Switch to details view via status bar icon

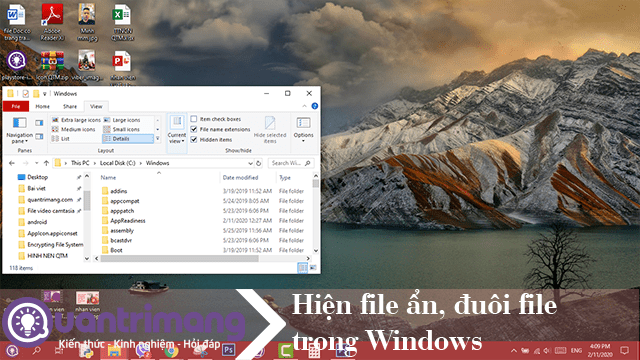pyautogui.click(x=302, y=268)
